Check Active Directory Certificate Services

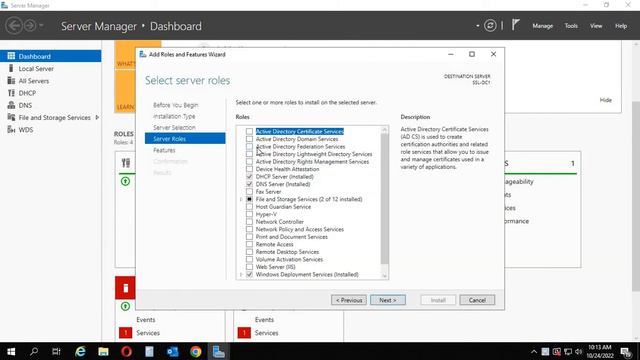click(x=249, y=131)
